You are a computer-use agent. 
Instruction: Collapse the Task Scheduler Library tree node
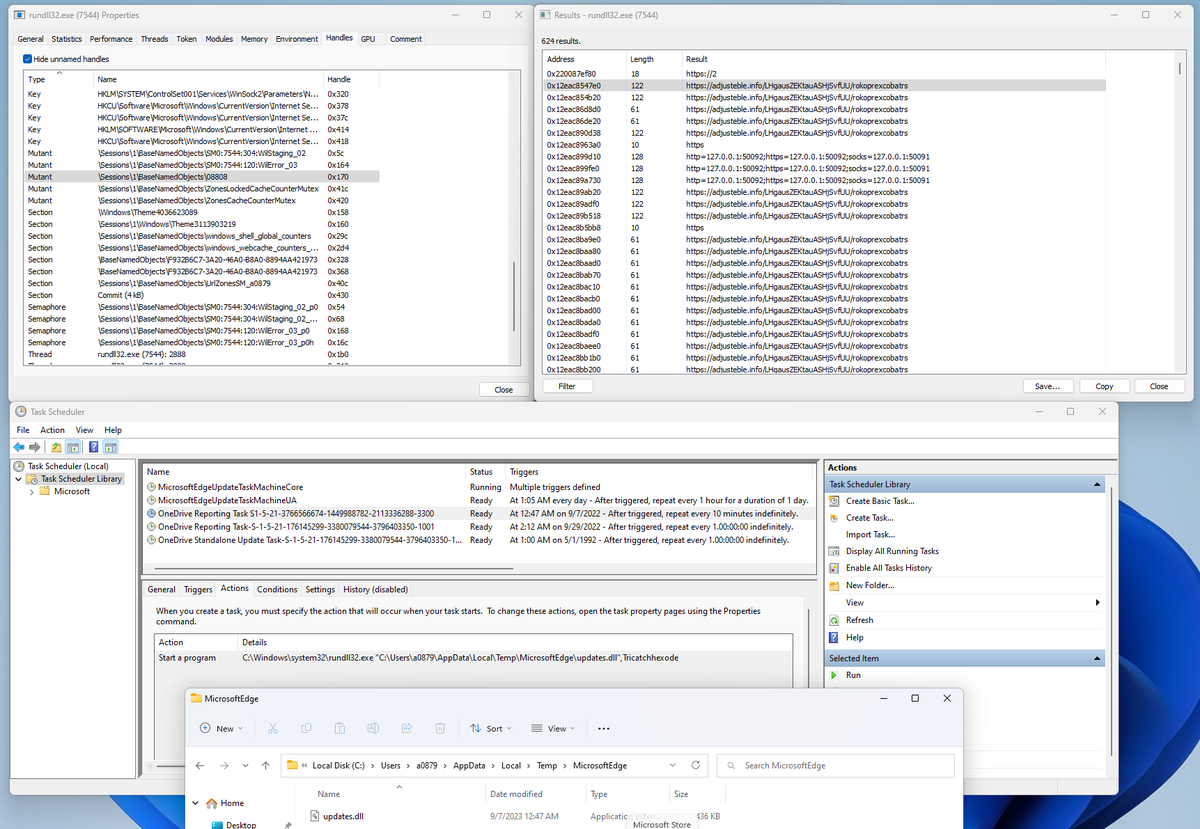point(18,479)
